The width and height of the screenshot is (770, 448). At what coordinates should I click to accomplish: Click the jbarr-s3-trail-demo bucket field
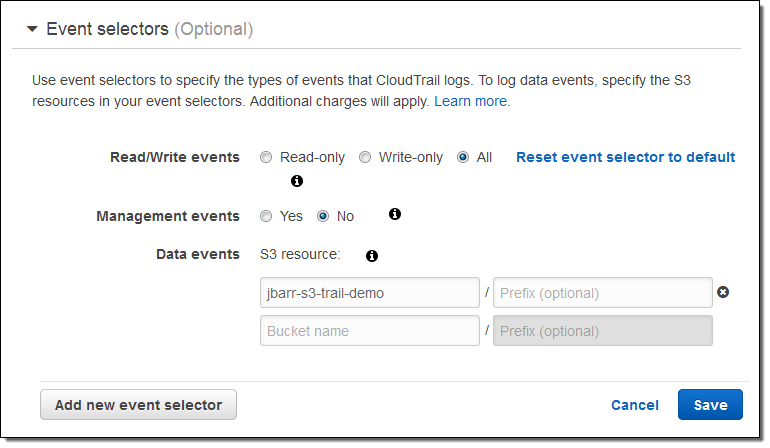click(x=369, y=293)
